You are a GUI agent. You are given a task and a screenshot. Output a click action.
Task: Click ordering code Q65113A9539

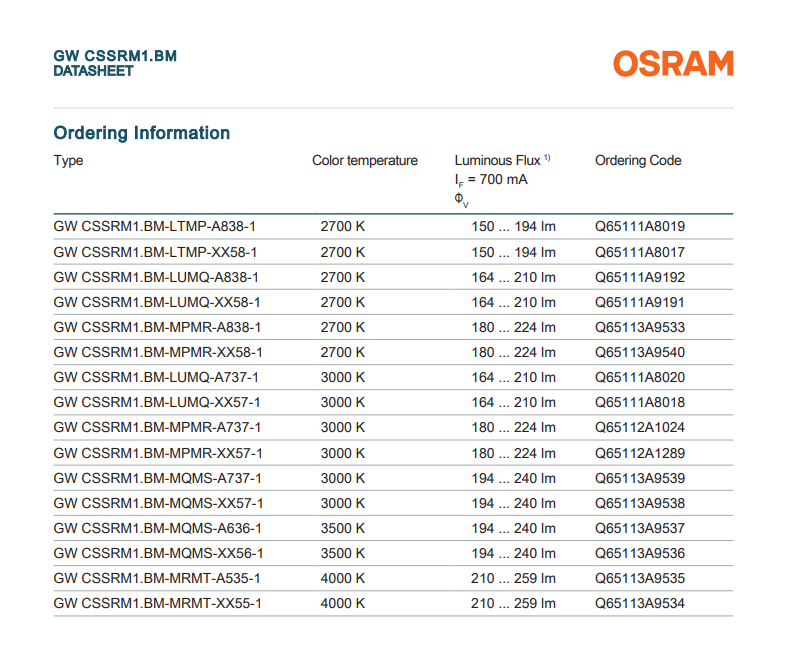coord(640,478)
